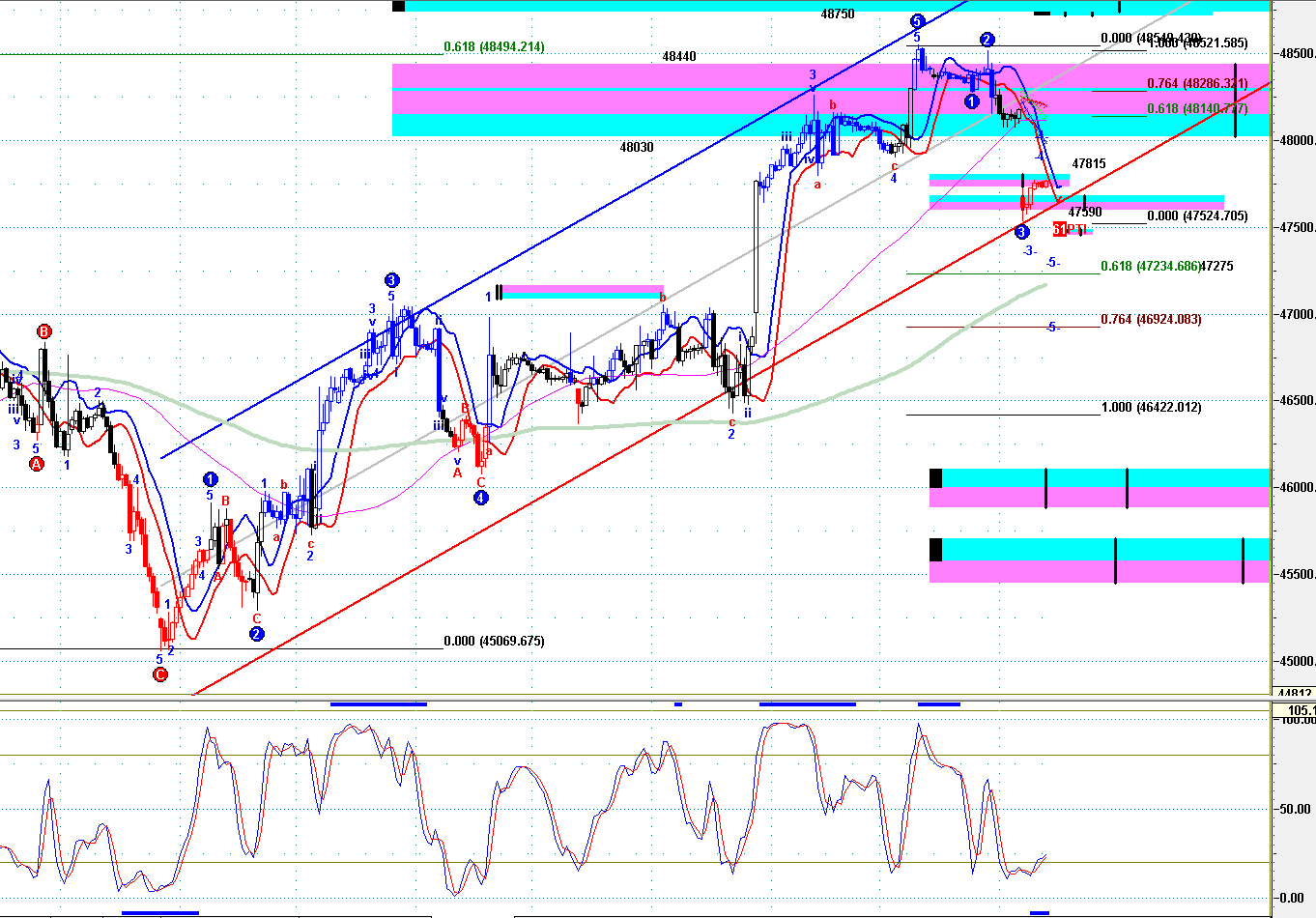The width and height of the screenshot is (1316, 918).
Task: Select the blue circled 4 wave marker
Action: click(x=481, y=498)
